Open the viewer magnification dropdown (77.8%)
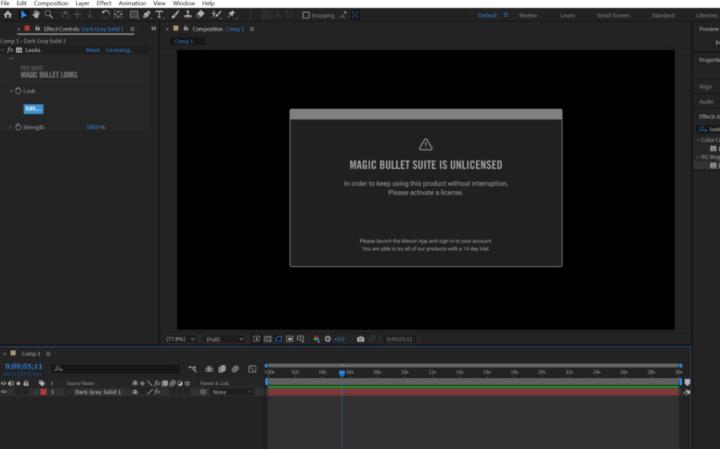Screen dimensions: 720x449 pyautogui.click(x=181, y=339)
